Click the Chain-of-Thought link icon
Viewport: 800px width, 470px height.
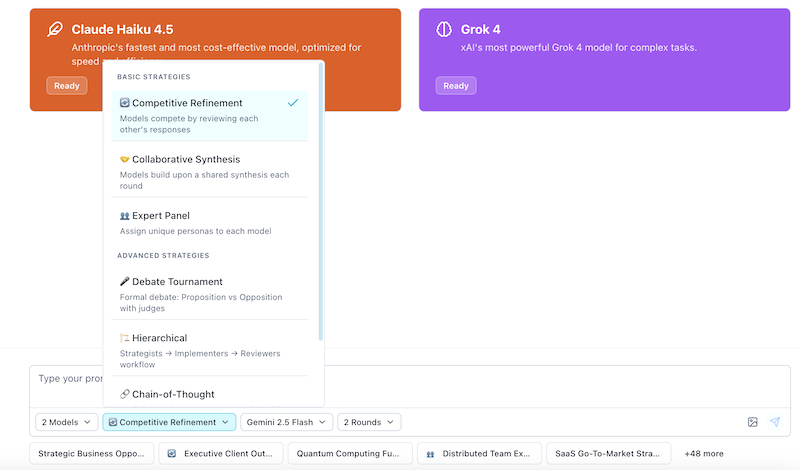point(124,394)
